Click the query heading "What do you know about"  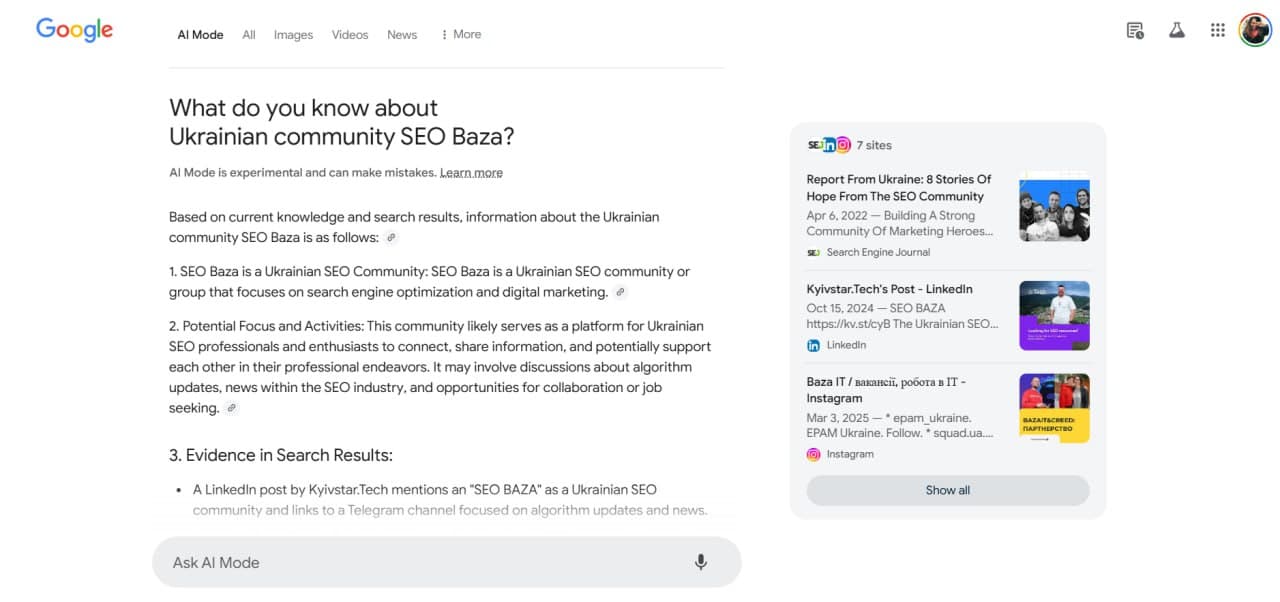[x=304, y=108]
